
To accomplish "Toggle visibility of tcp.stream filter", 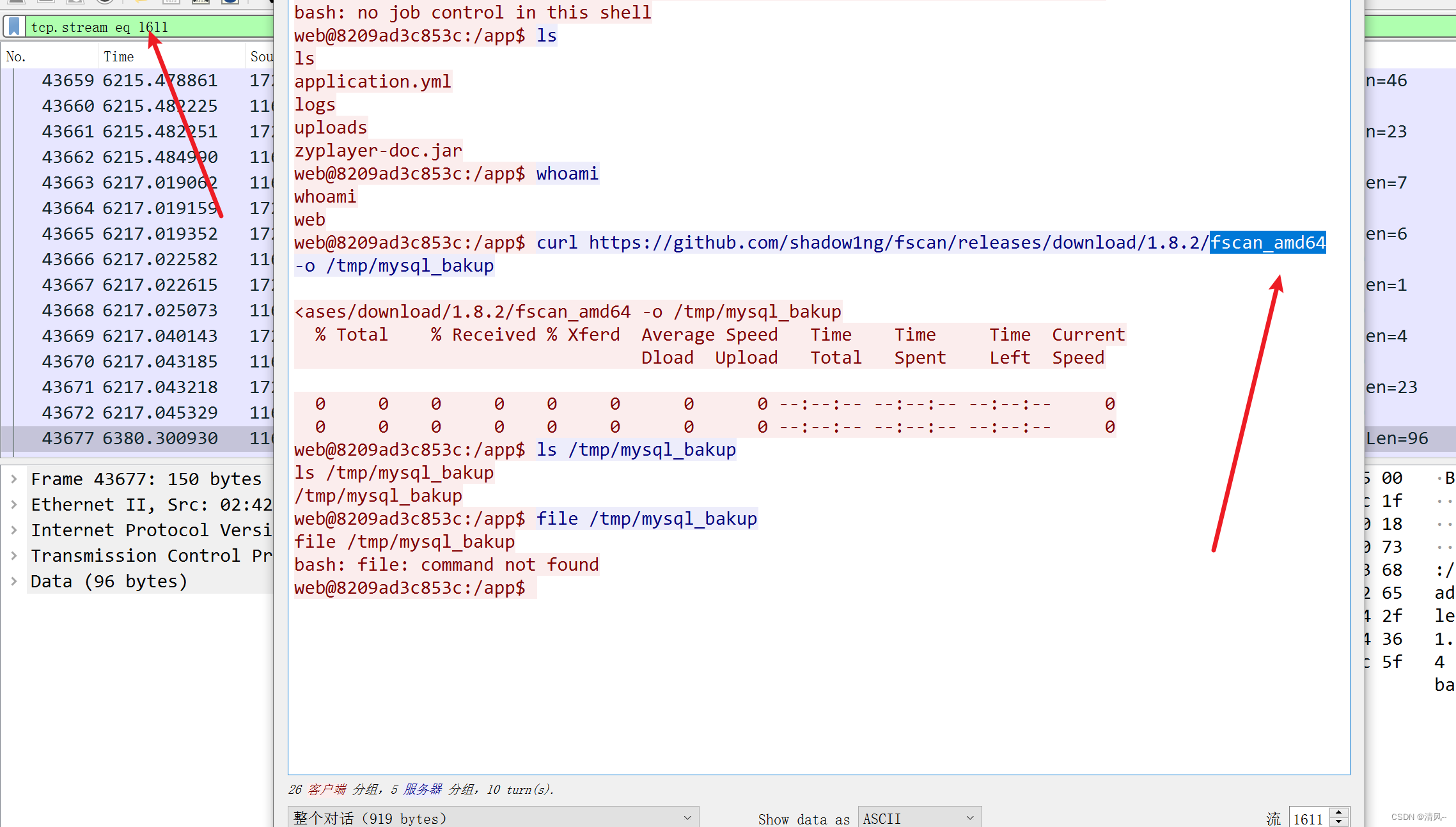I will pyautogui.click(x=12, y=27).
